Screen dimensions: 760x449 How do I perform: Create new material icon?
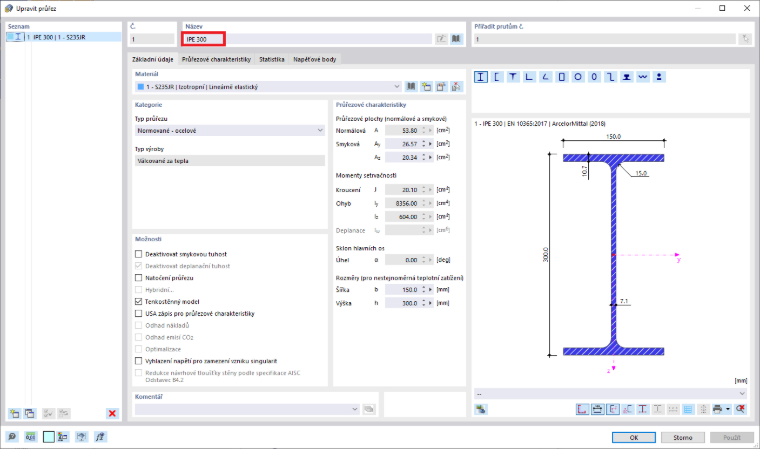(426, 87)
